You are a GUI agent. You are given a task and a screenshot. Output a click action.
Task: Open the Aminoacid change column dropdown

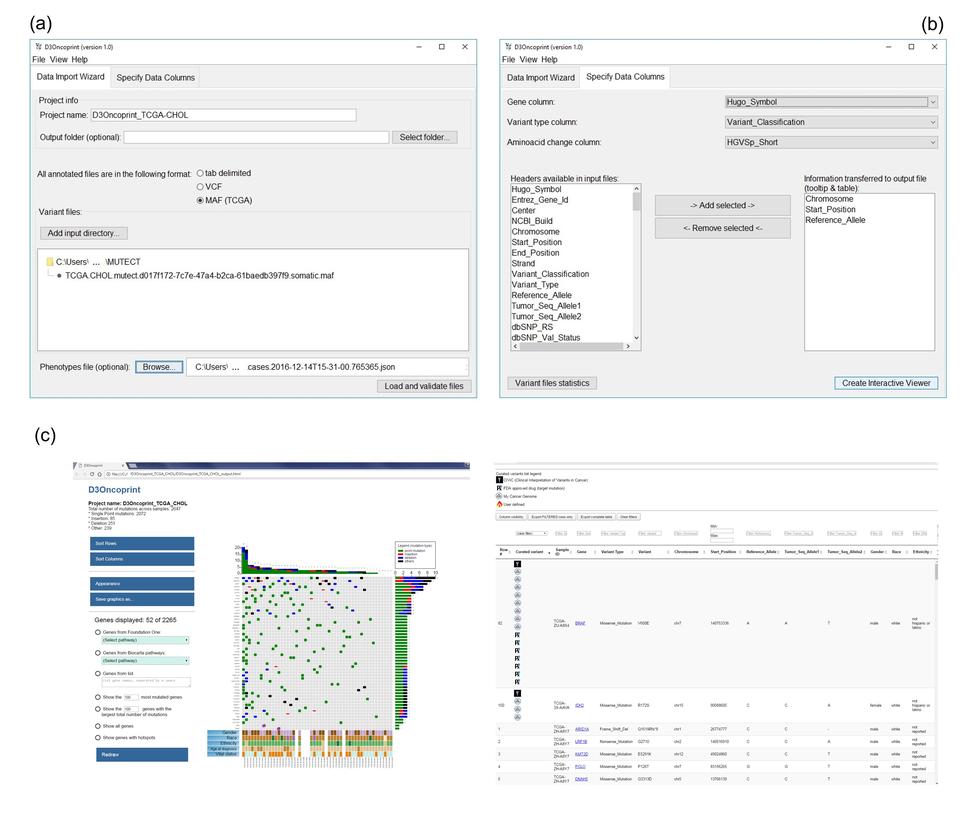831,142
